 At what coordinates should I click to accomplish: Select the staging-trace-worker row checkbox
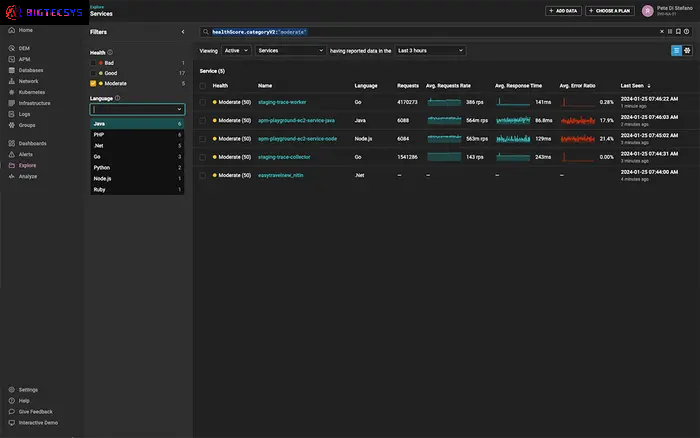(203, 102)
